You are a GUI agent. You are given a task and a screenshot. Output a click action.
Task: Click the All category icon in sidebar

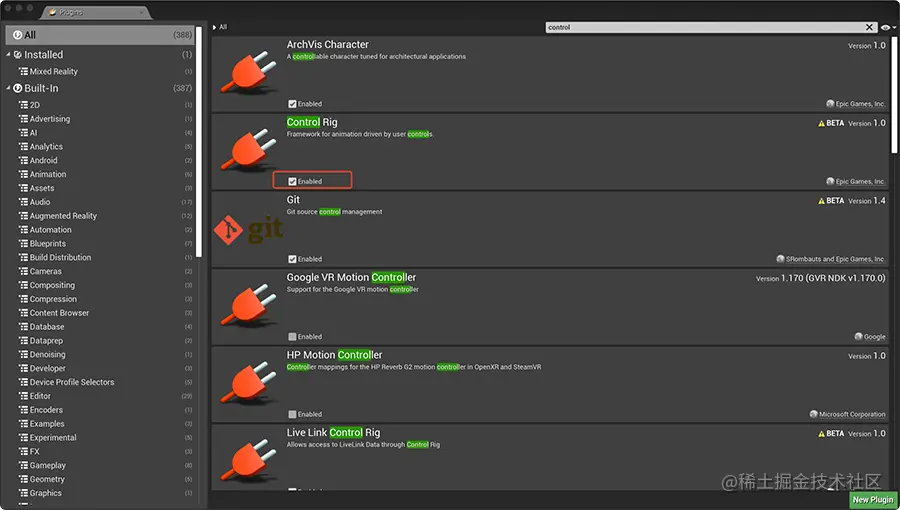click(x=18, y=35)
